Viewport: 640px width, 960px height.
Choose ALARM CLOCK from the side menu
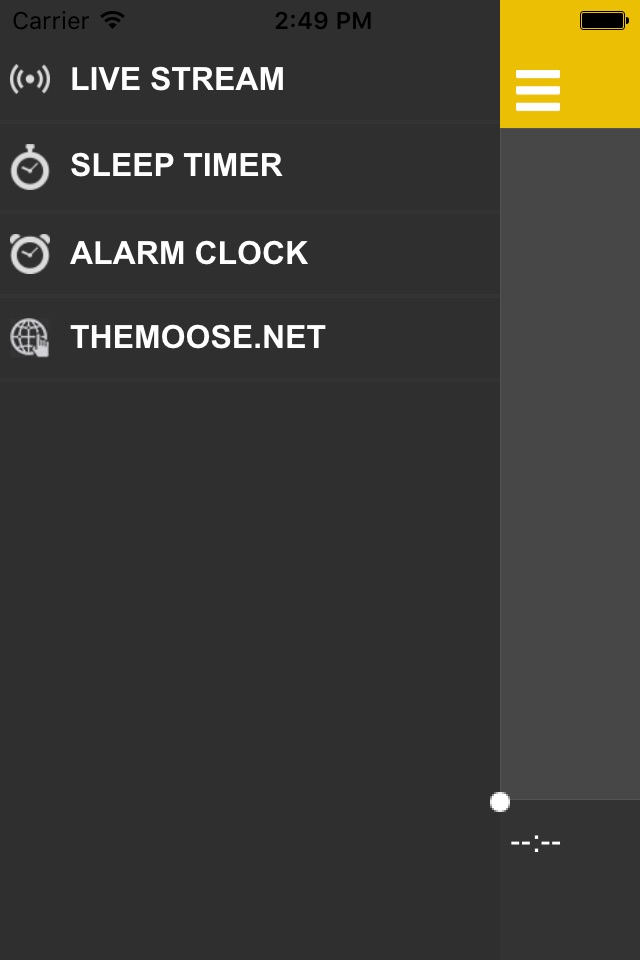(189, 252)
